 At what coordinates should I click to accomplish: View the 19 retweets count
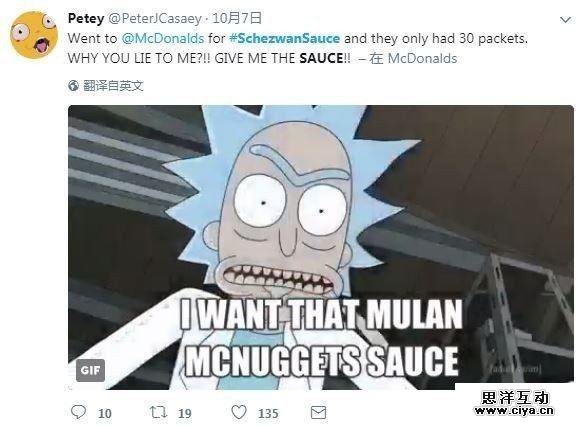[x=185, y=413]
